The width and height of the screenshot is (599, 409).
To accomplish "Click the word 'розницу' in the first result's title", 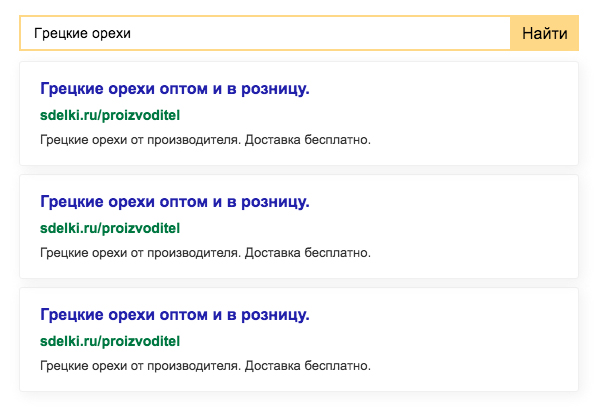I will point(273,89).
